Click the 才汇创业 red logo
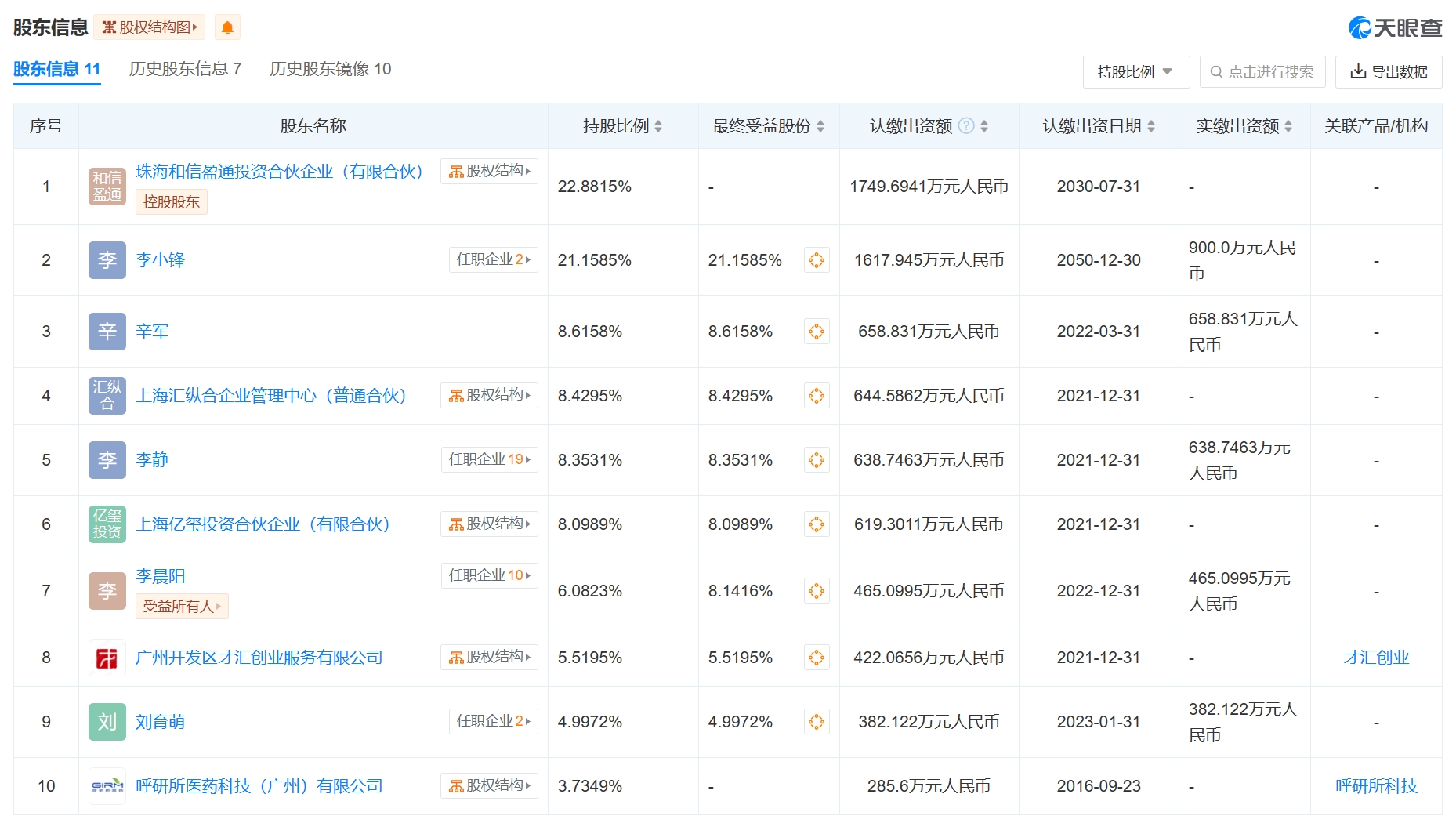This screenshot has height=823, width=1456. (x=107, y=658)
